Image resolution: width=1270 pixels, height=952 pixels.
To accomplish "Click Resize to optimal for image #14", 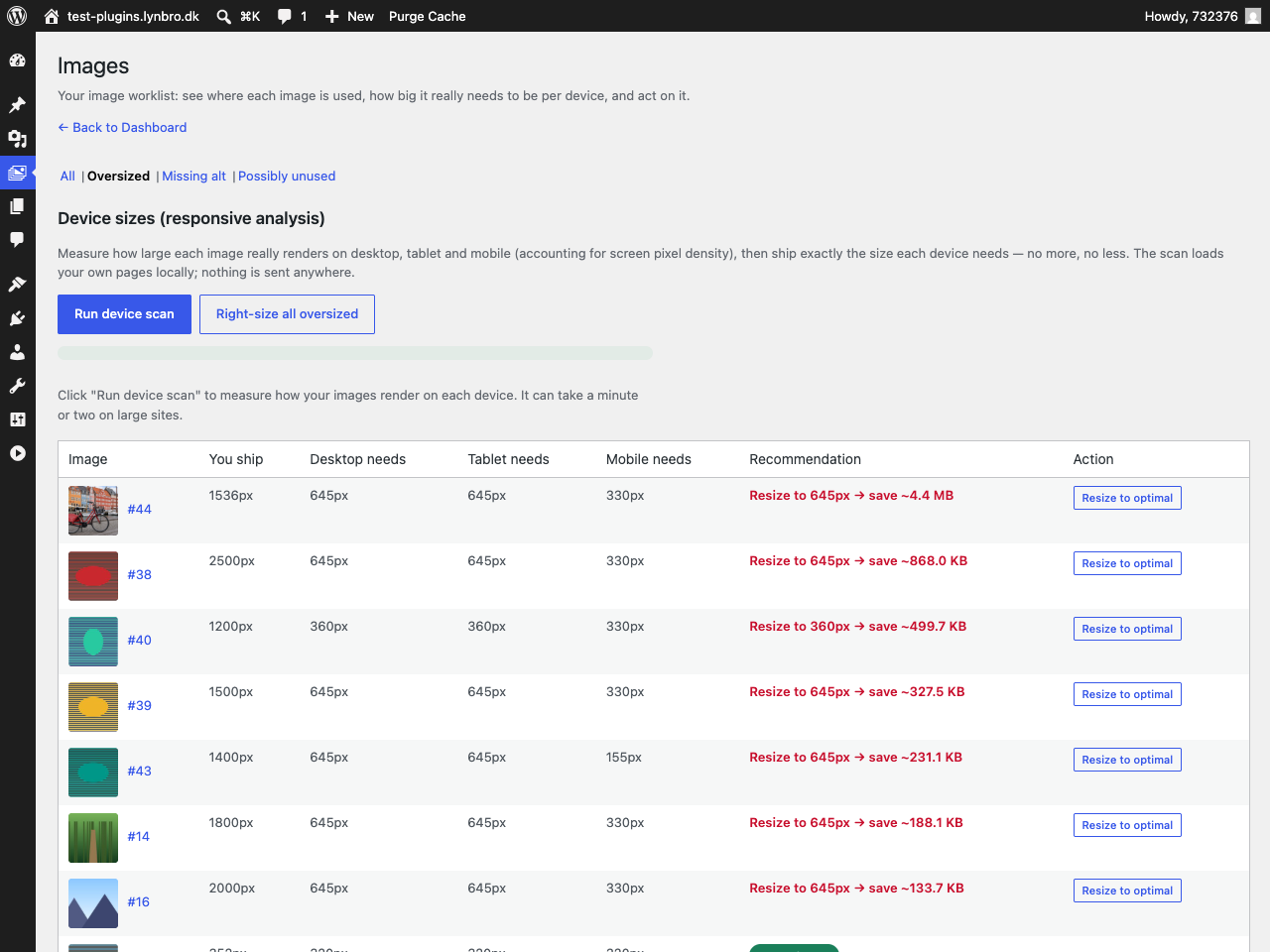I will [x=1127, y=825].
